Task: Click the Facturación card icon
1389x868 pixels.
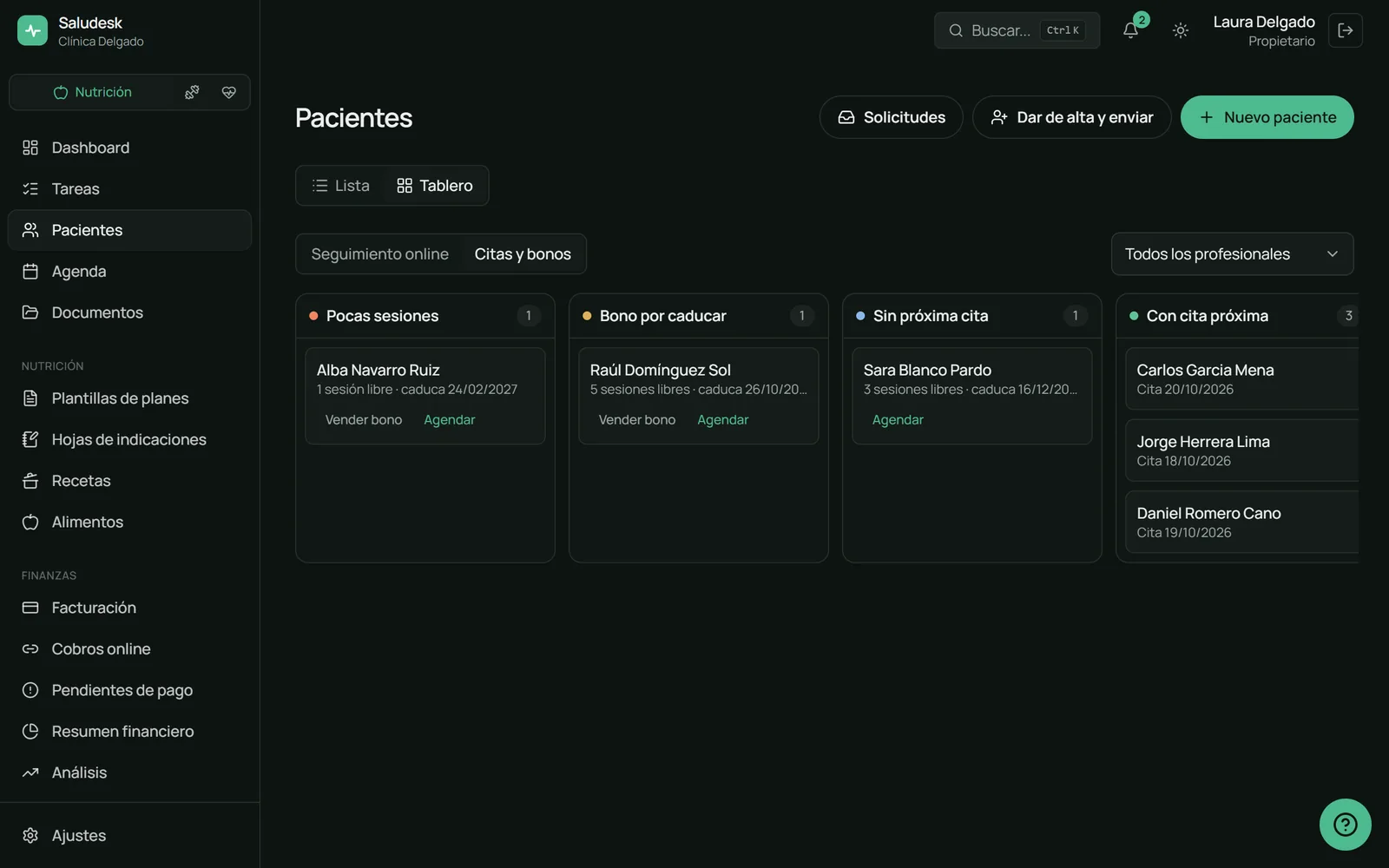Action: click(30, 608)
